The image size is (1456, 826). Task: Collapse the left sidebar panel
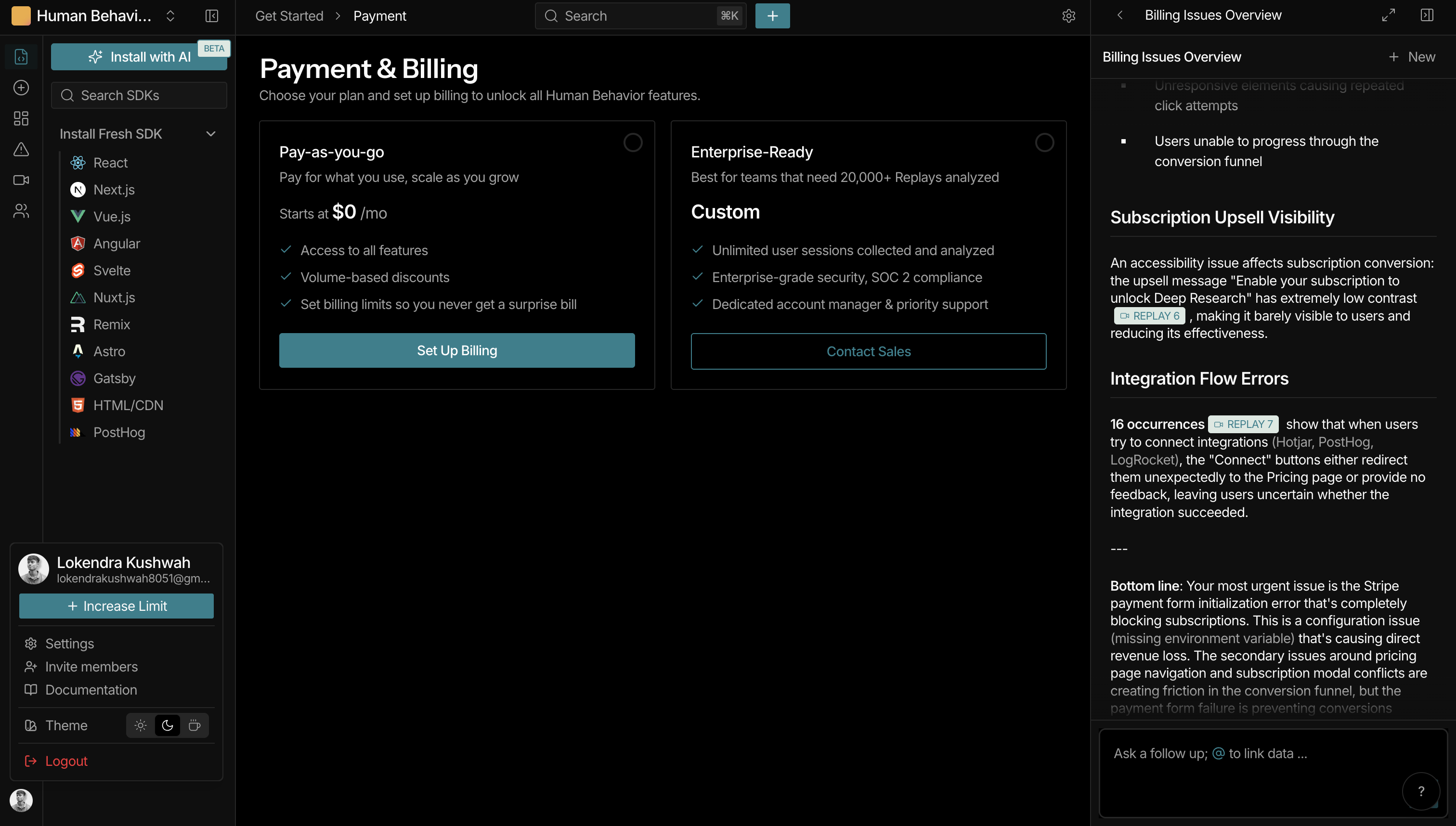click(x=212, y=16)
